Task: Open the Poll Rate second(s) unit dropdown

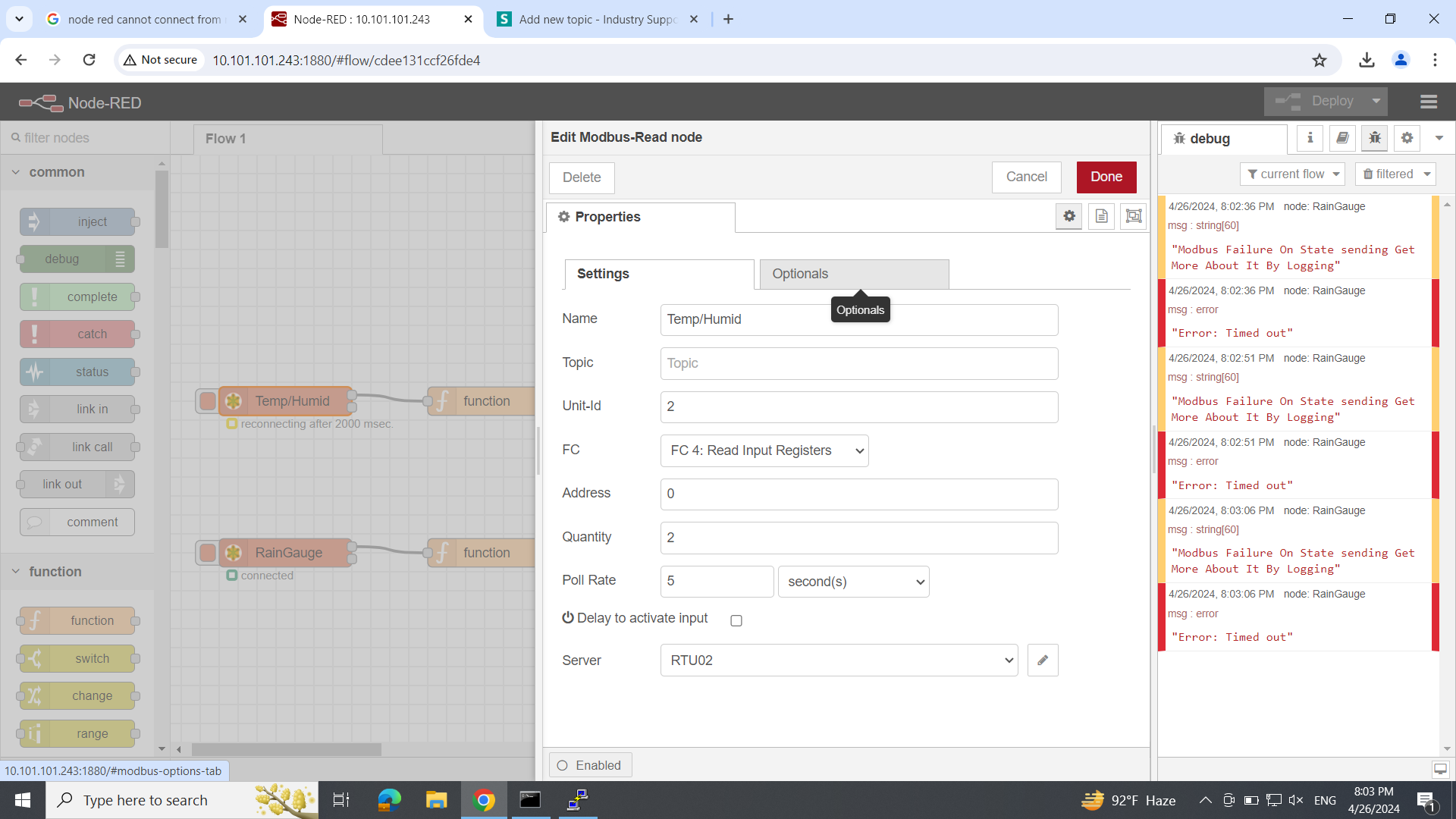Action: coord(853,582)
